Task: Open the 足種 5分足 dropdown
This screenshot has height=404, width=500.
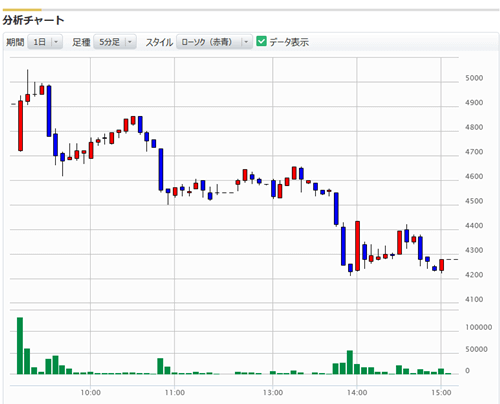Action: (115, 42)
